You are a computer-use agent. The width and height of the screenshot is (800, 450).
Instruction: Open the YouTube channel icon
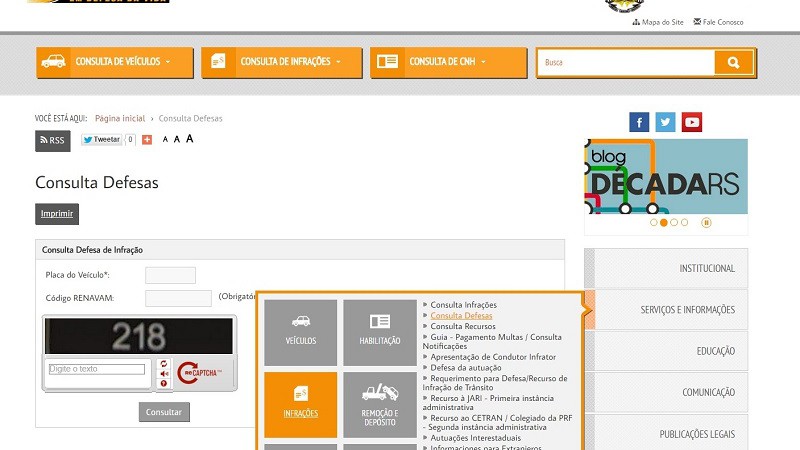click(x=692, y=122)
